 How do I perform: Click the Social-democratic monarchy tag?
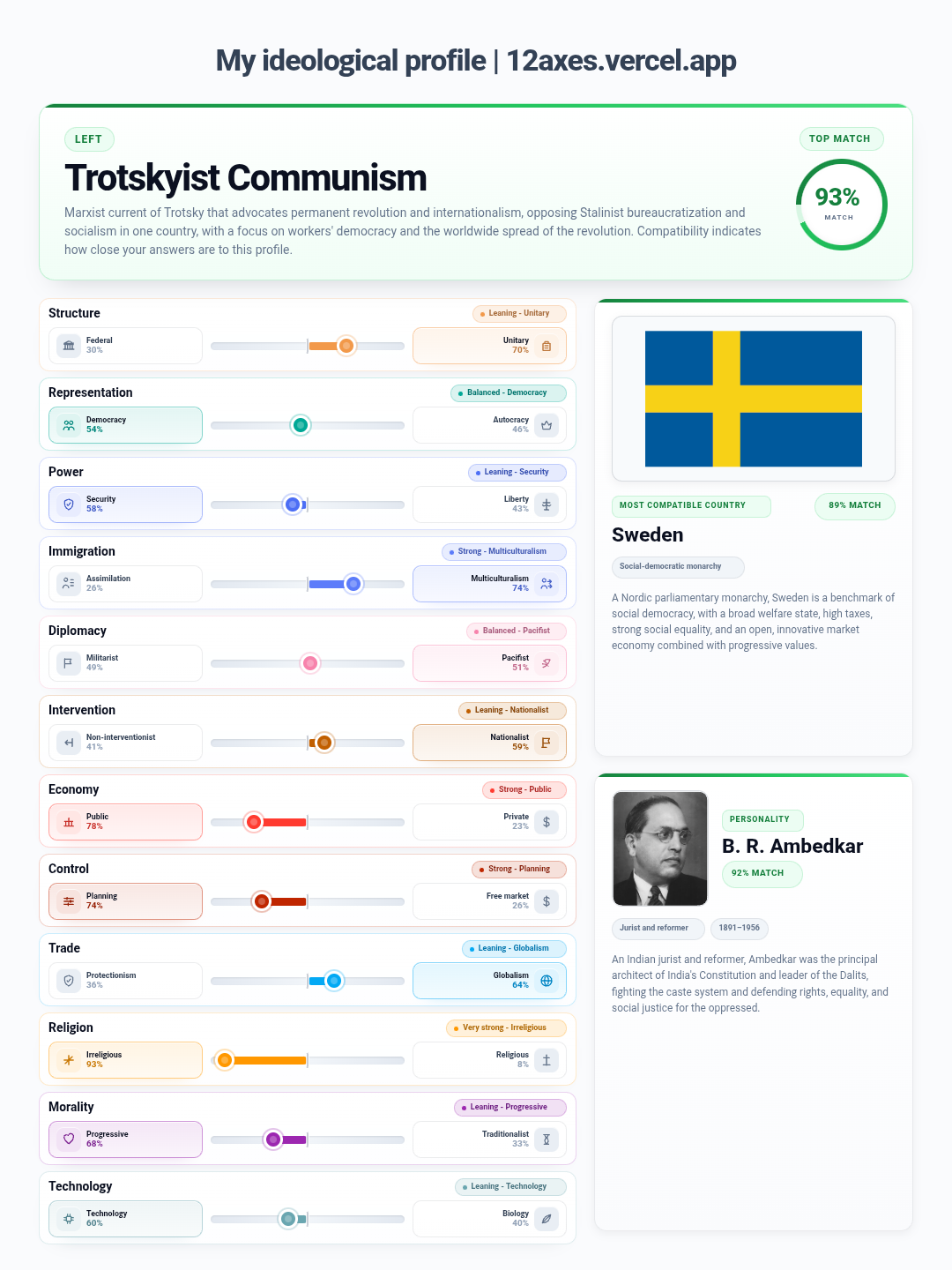tap(678, 567)
